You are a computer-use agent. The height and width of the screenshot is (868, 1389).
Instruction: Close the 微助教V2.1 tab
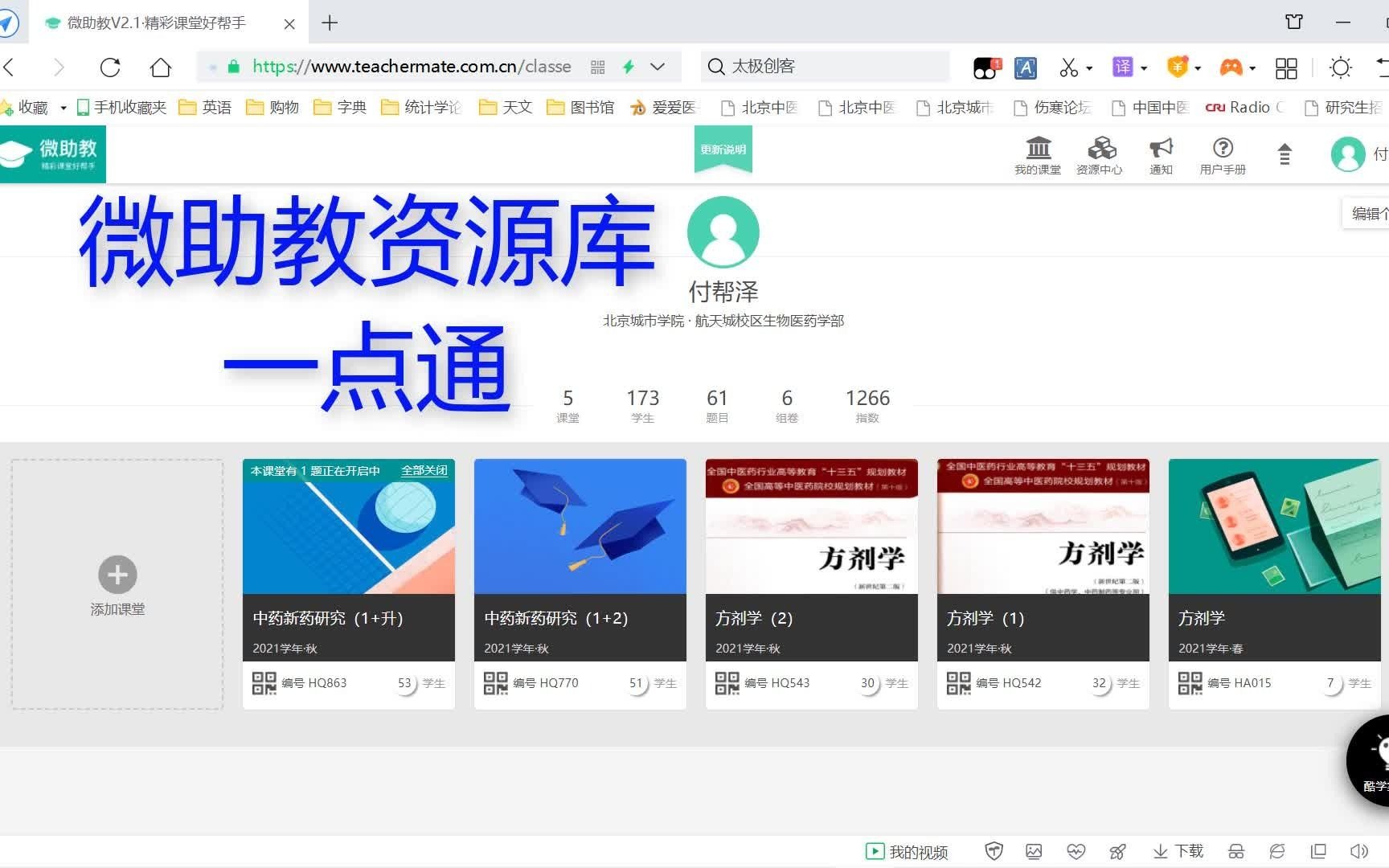pos(289,24)
